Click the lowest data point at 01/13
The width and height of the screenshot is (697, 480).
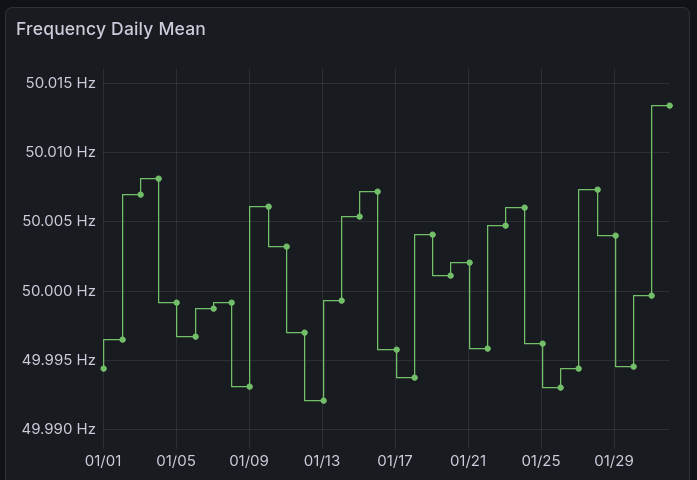pos(323,401)
